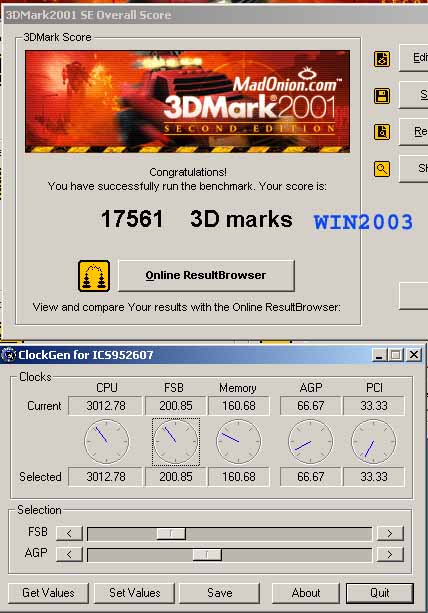Screen dimensions: 428x613
Task: Click the yellow Online ResultBrowser trees icon
Action: pos(94,276)
